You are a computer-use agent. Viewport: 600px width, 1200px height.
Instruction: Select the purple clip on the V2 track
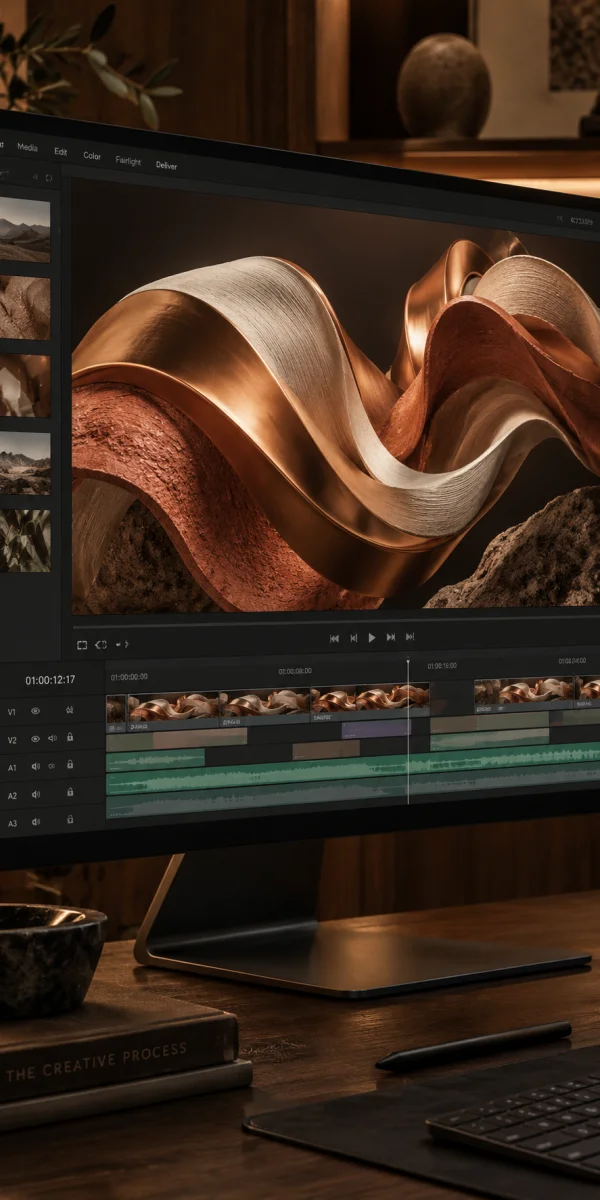click(x=376, y=728)
